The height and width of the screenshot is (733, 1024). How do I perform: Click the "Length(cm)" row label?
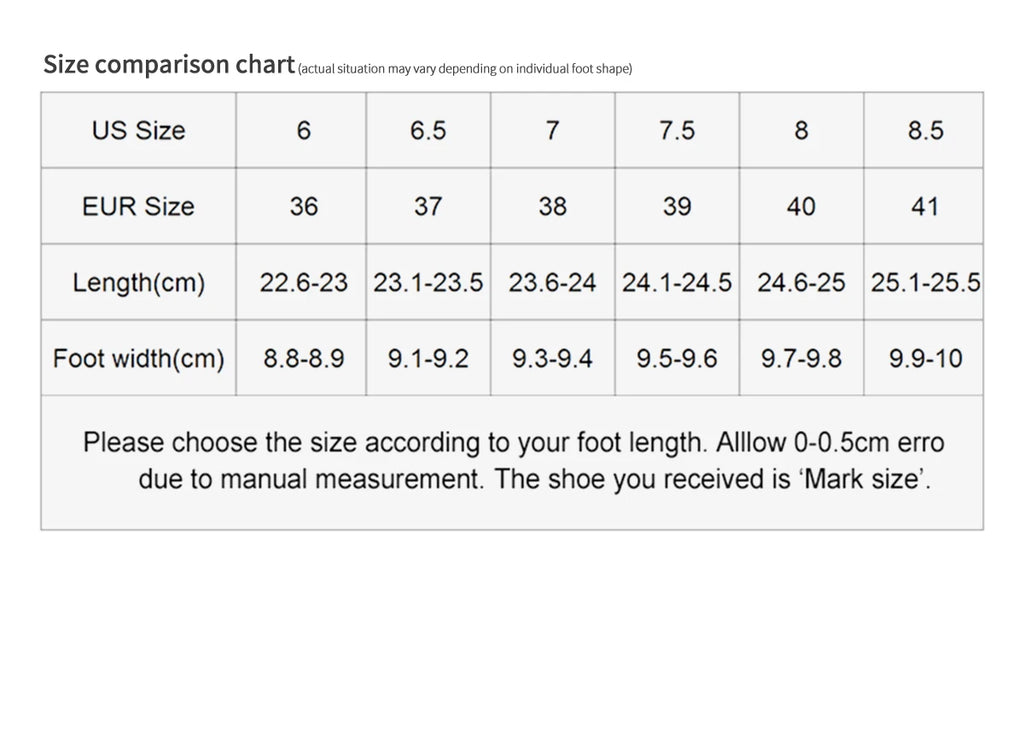point(138,282)
